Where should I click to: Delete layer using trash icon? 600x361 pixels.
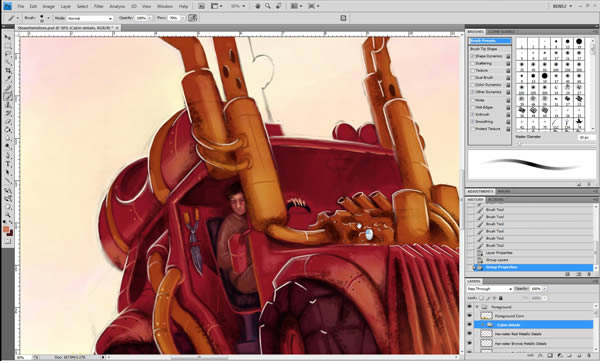pos(589,356)
